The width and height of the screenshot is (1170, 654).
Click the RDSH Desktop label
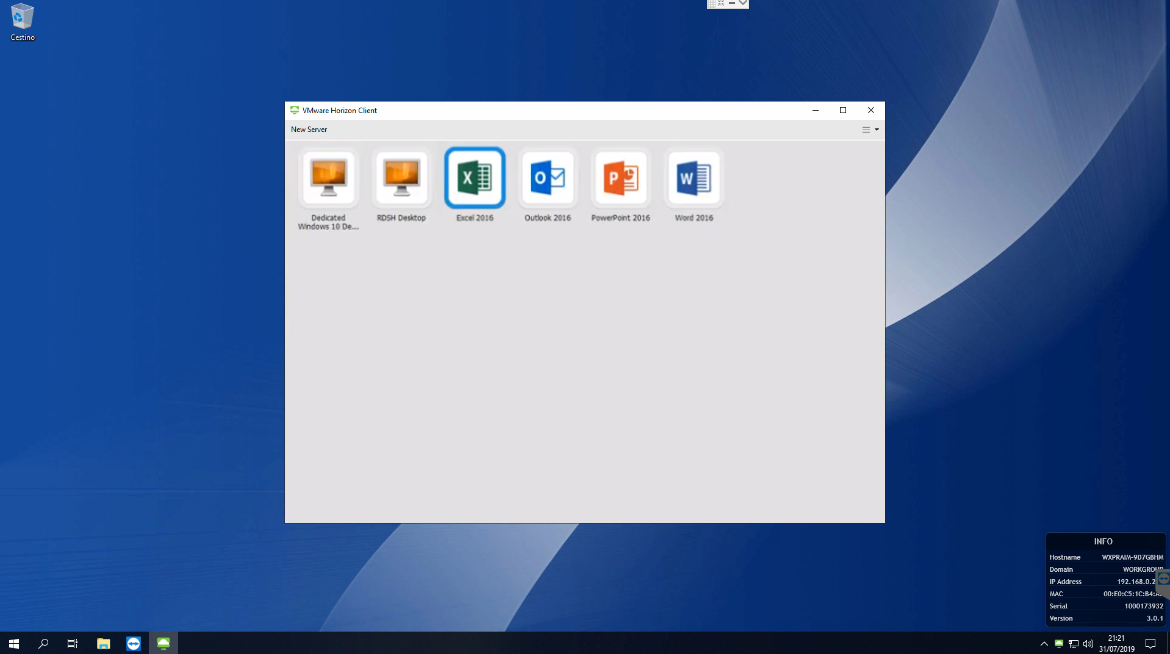click(401, 218)
